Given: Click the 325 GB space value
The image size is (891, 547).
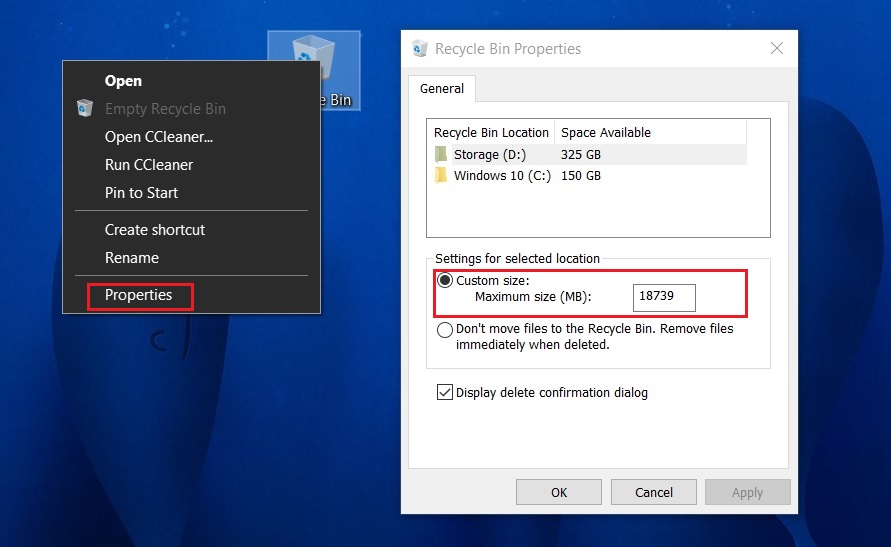Looking at the screenshot, I should (581, 155).
